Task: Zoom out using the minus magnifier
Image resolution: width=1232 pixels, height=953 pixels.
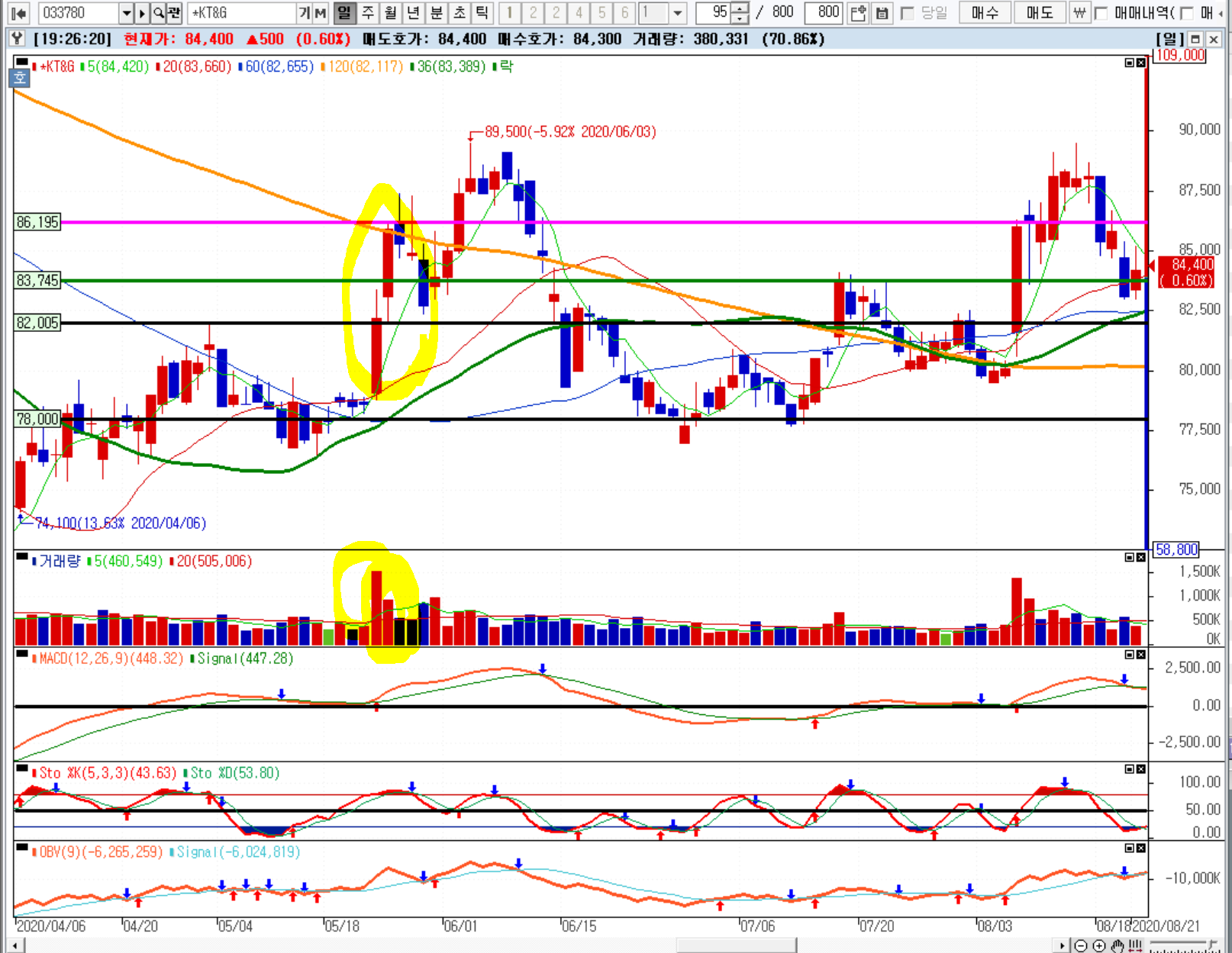Action: [x=1081, y=946]
